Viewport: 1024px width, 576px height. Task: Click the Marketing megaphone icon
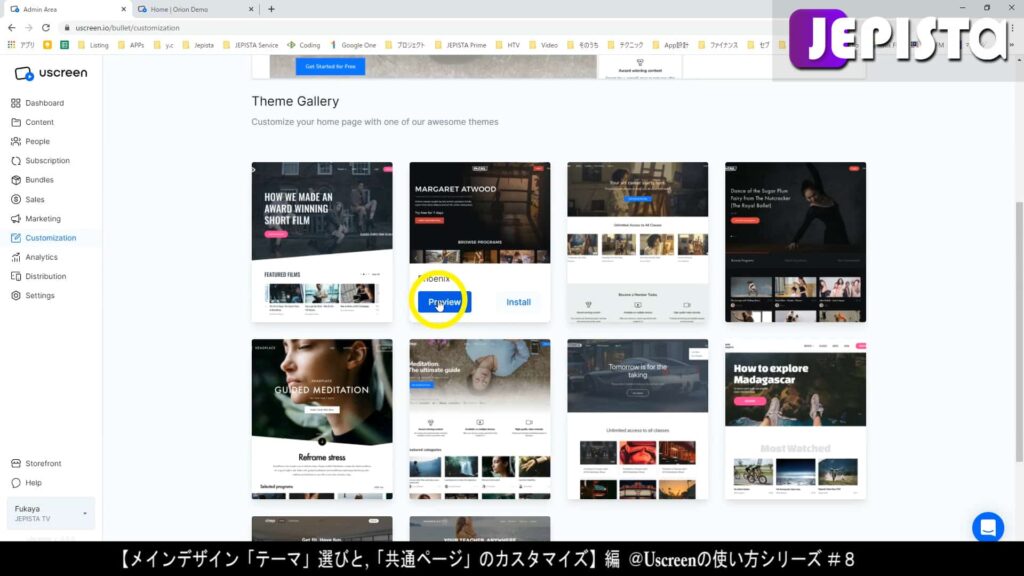16,218
